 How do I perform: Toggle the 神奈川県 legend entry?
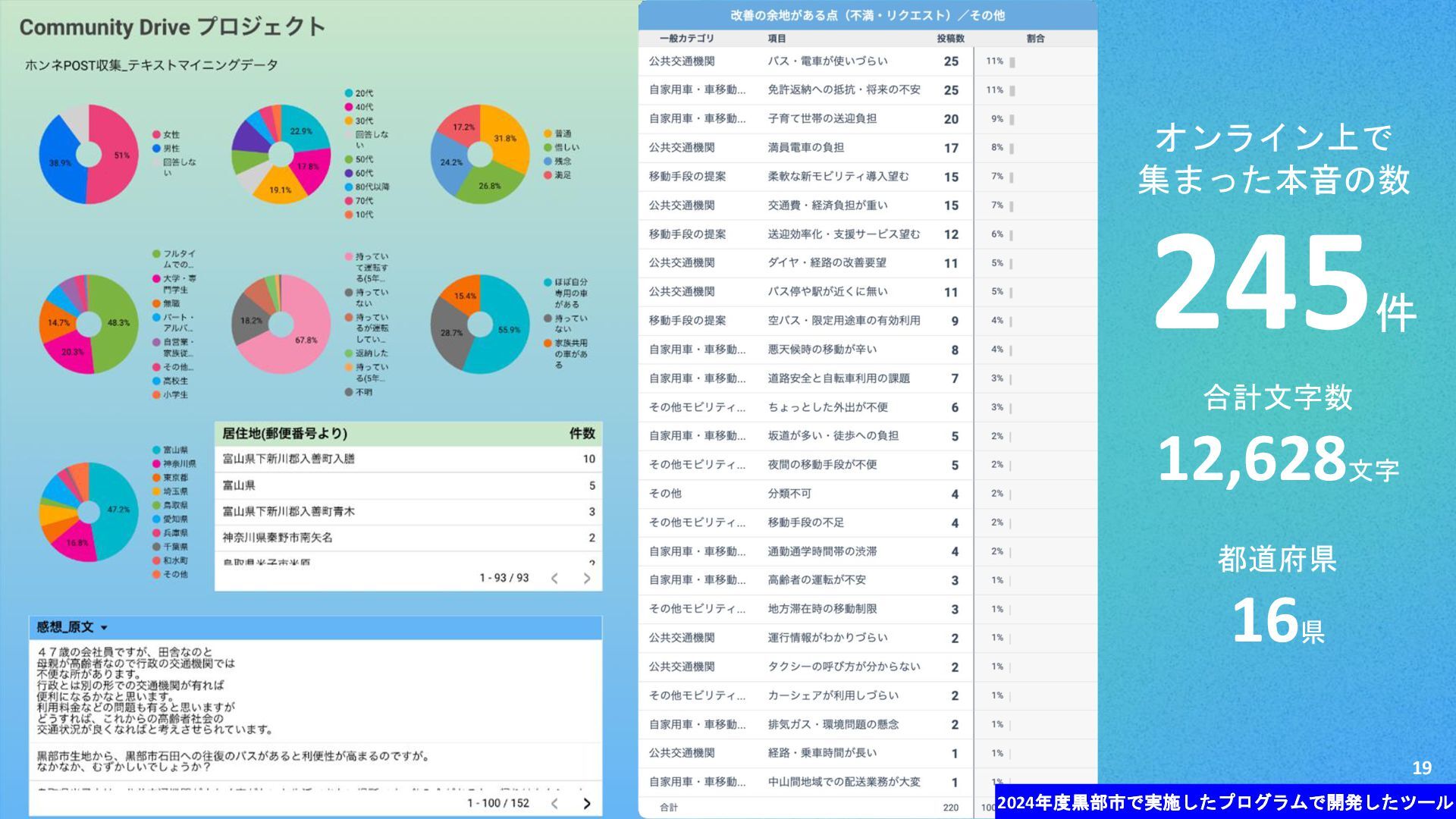pyautogui.click(x=179, y=464)
